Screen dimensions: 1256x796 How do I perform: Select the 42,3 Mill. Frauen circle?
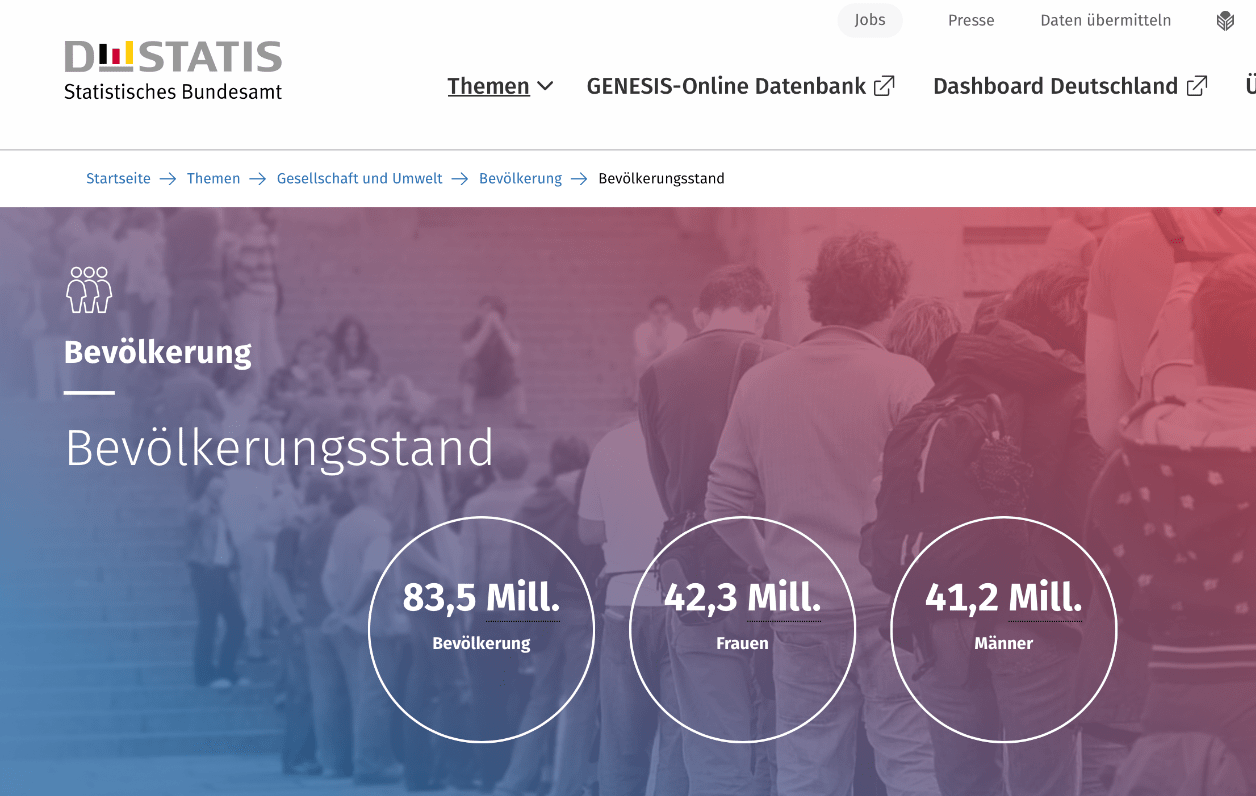[x=742, y=629]
